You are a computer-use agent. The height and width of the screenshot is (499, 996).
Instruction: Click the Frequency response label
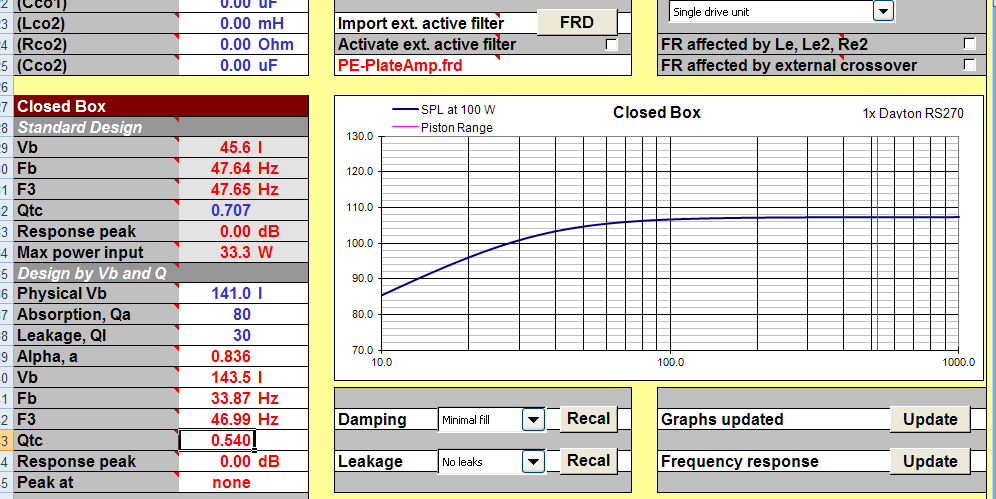(x=740, y=462)
